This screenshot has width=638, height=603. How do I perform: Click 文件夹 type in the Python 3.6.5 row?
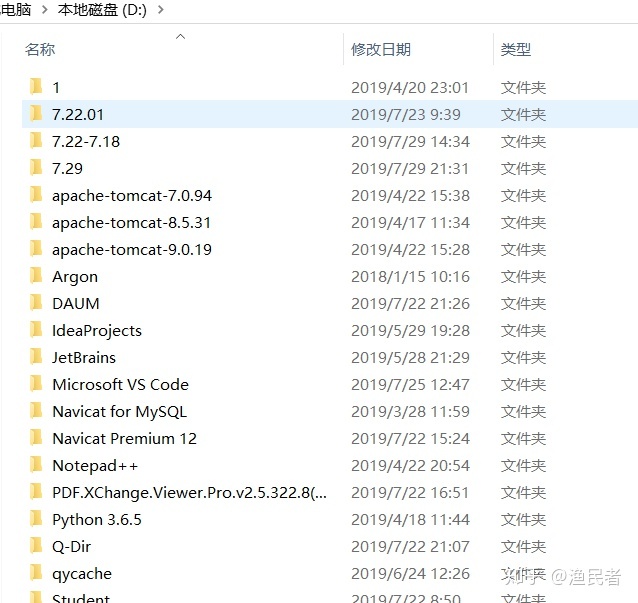coord(523,520)
